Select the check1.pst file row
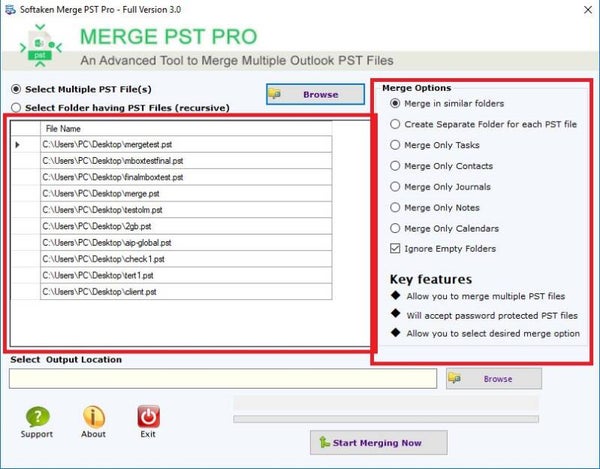This screenshot has height=469, width=600. point(186,259)
